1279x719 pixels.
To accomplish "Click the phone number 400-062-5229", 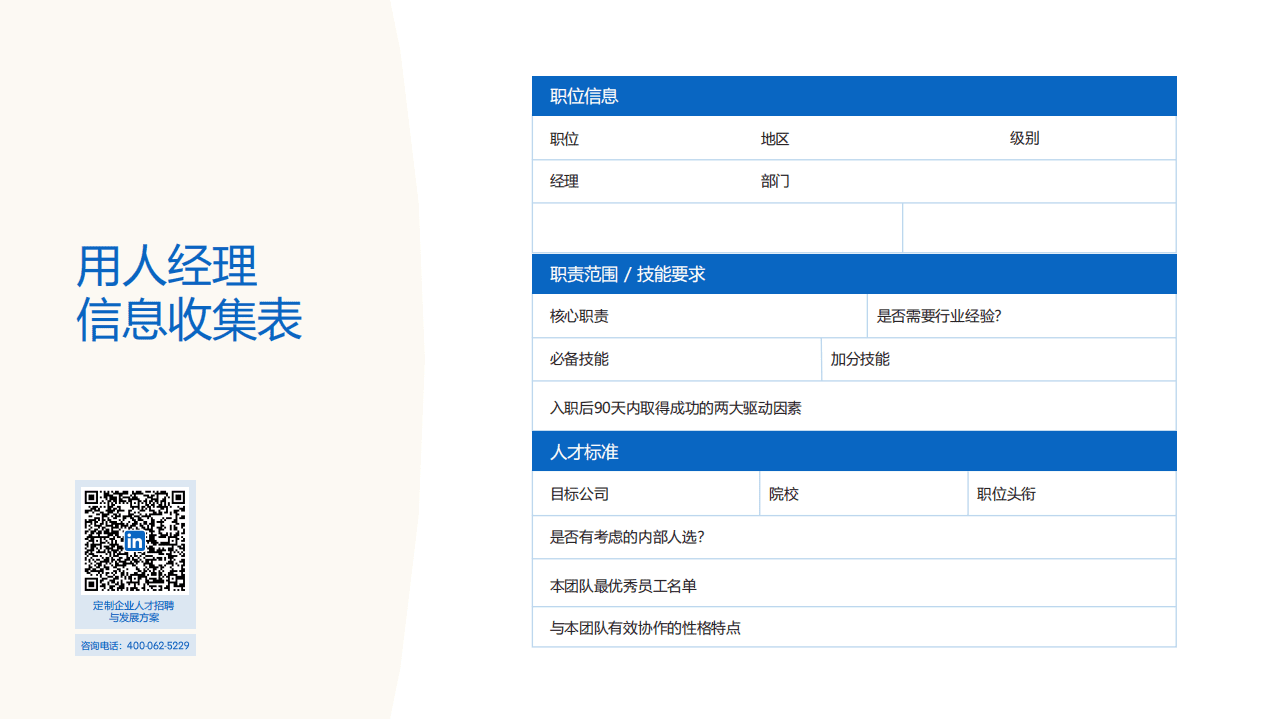I will pos(136,646).
